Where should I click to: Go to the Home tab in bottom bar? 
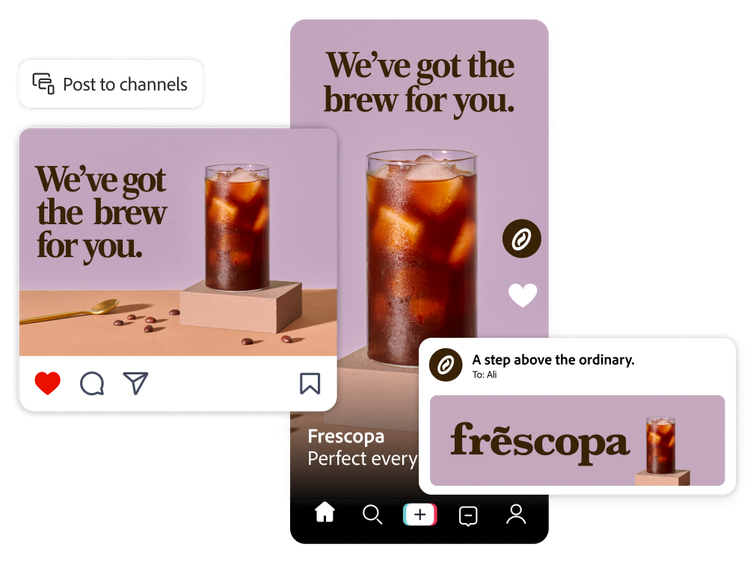(325, 512)
